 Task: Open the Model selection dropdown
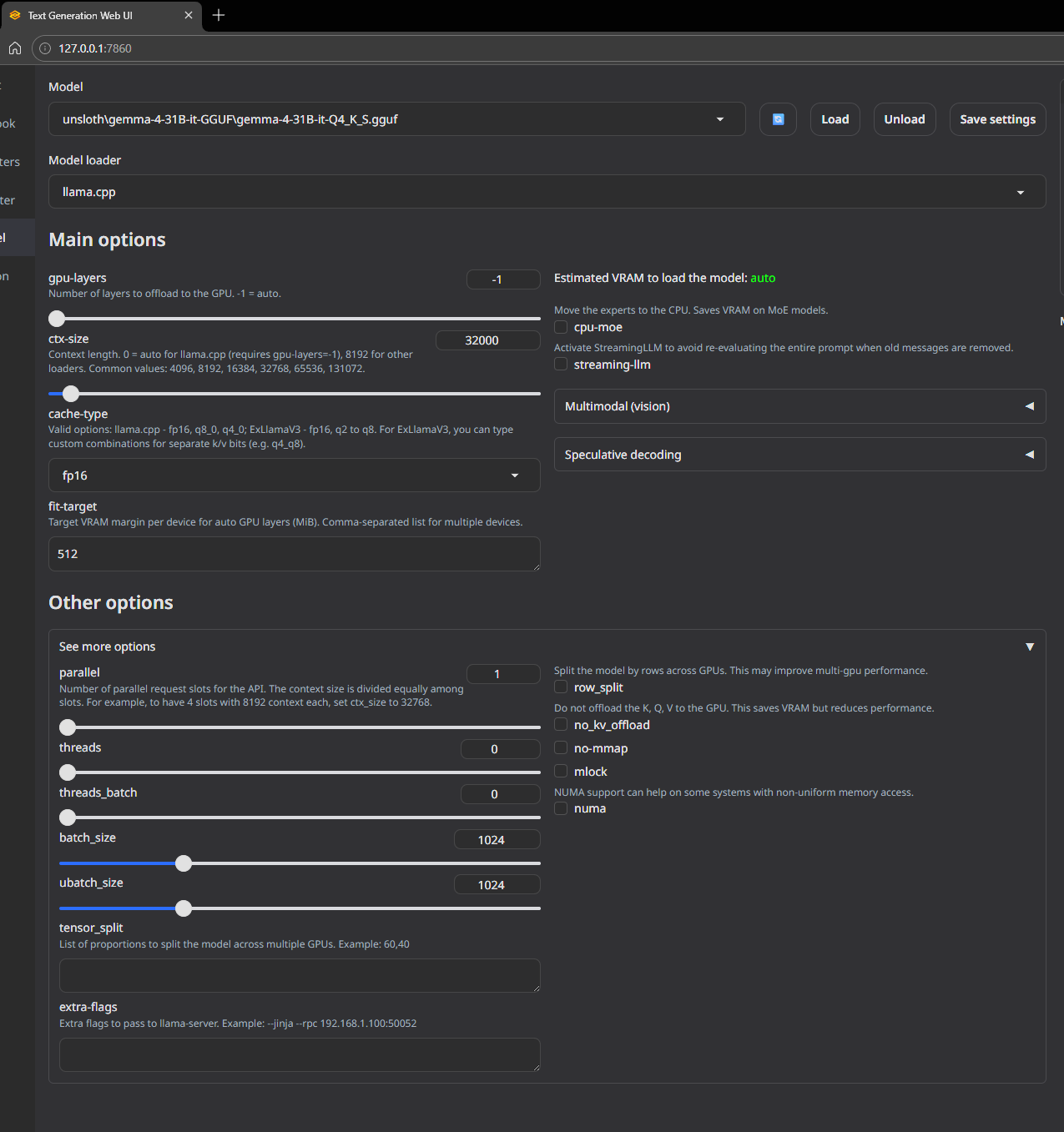coord(396,119)
